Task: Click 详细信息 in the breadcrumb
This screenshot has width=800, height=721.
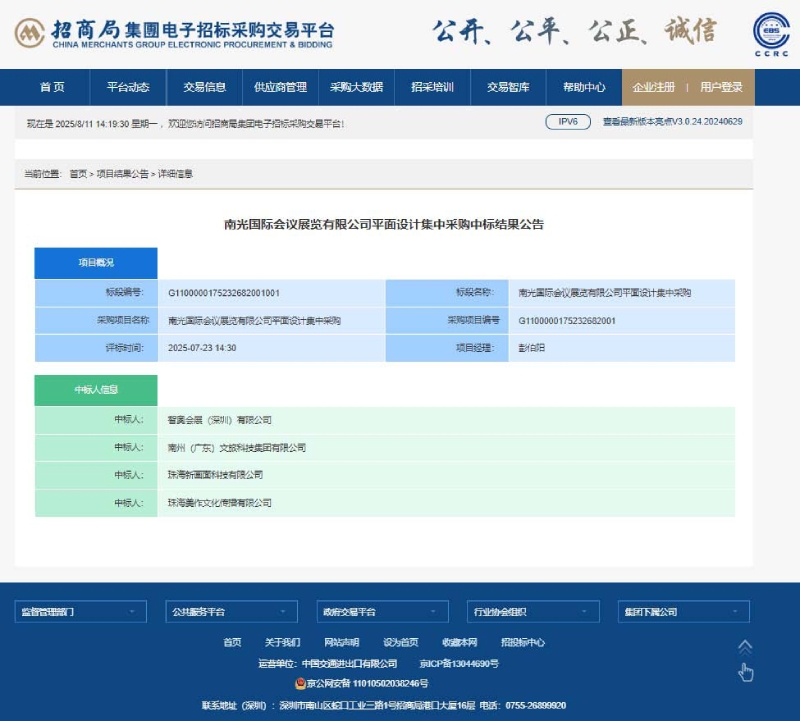Action: click(175, 174)
